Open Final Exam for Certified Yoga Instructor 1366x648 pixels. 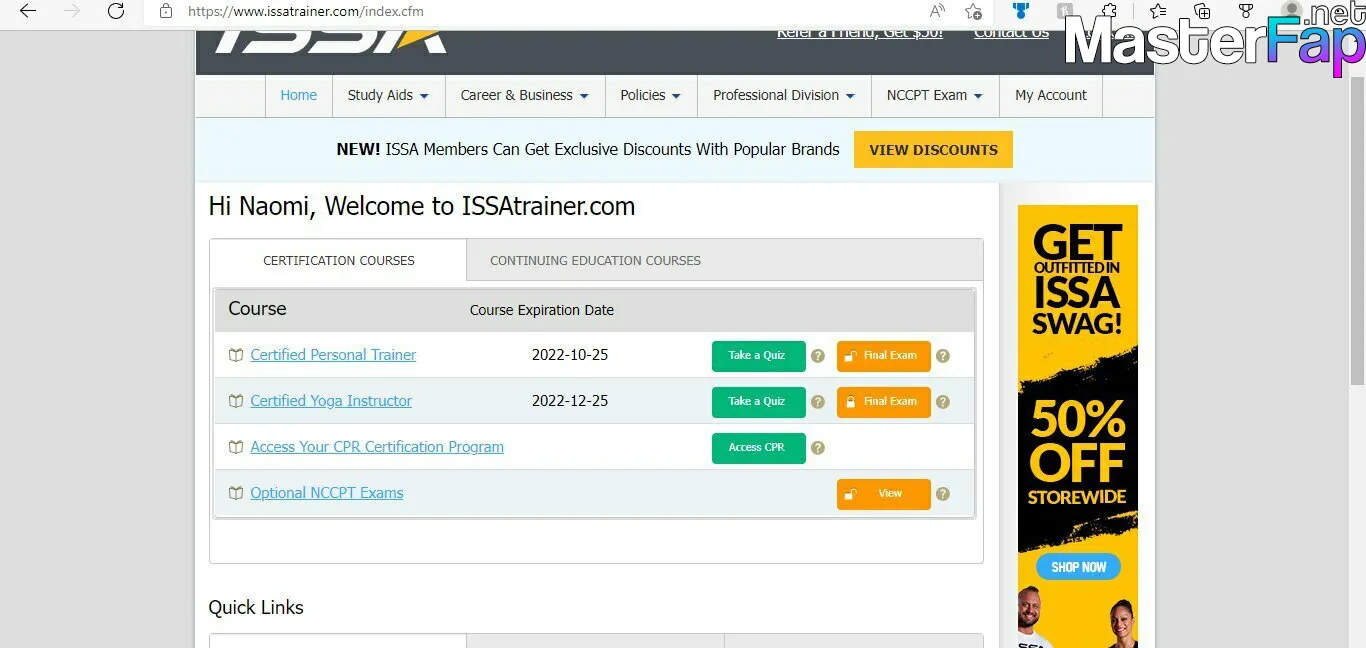tap(884, 402)
